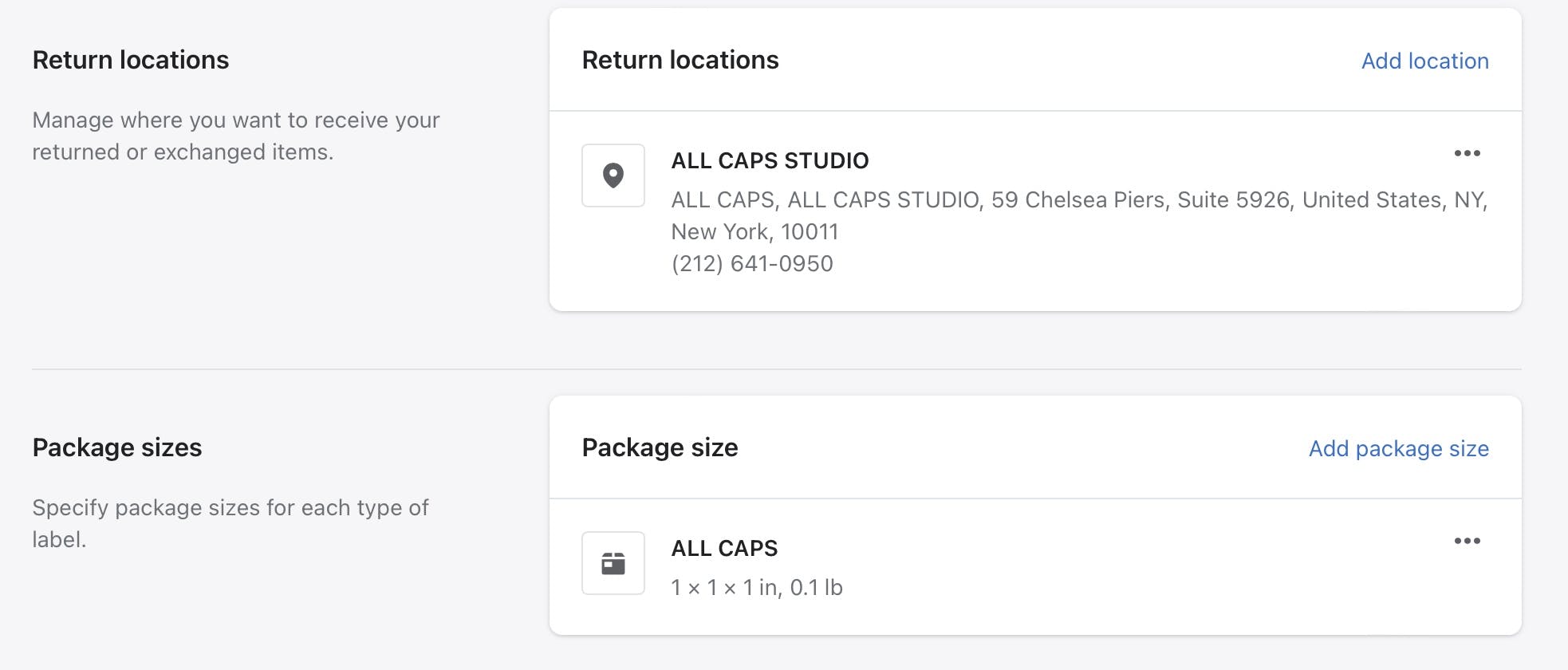The width and height of the screenshot is (1568, 670).
Task: Open more options for ALL CAPS STUDIO location
Action: click(1467, 153)
